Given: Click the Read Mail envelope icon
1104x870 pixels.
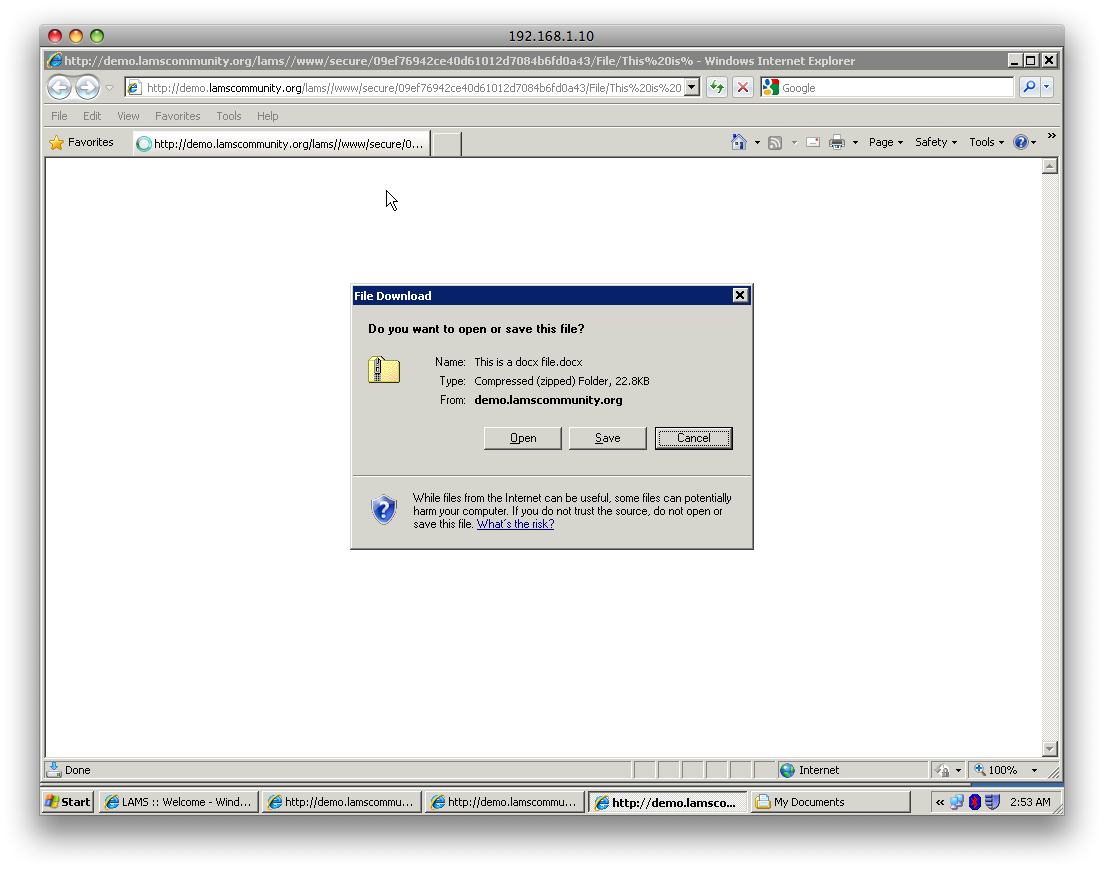Looking at the screenshot, I should 812,142.
